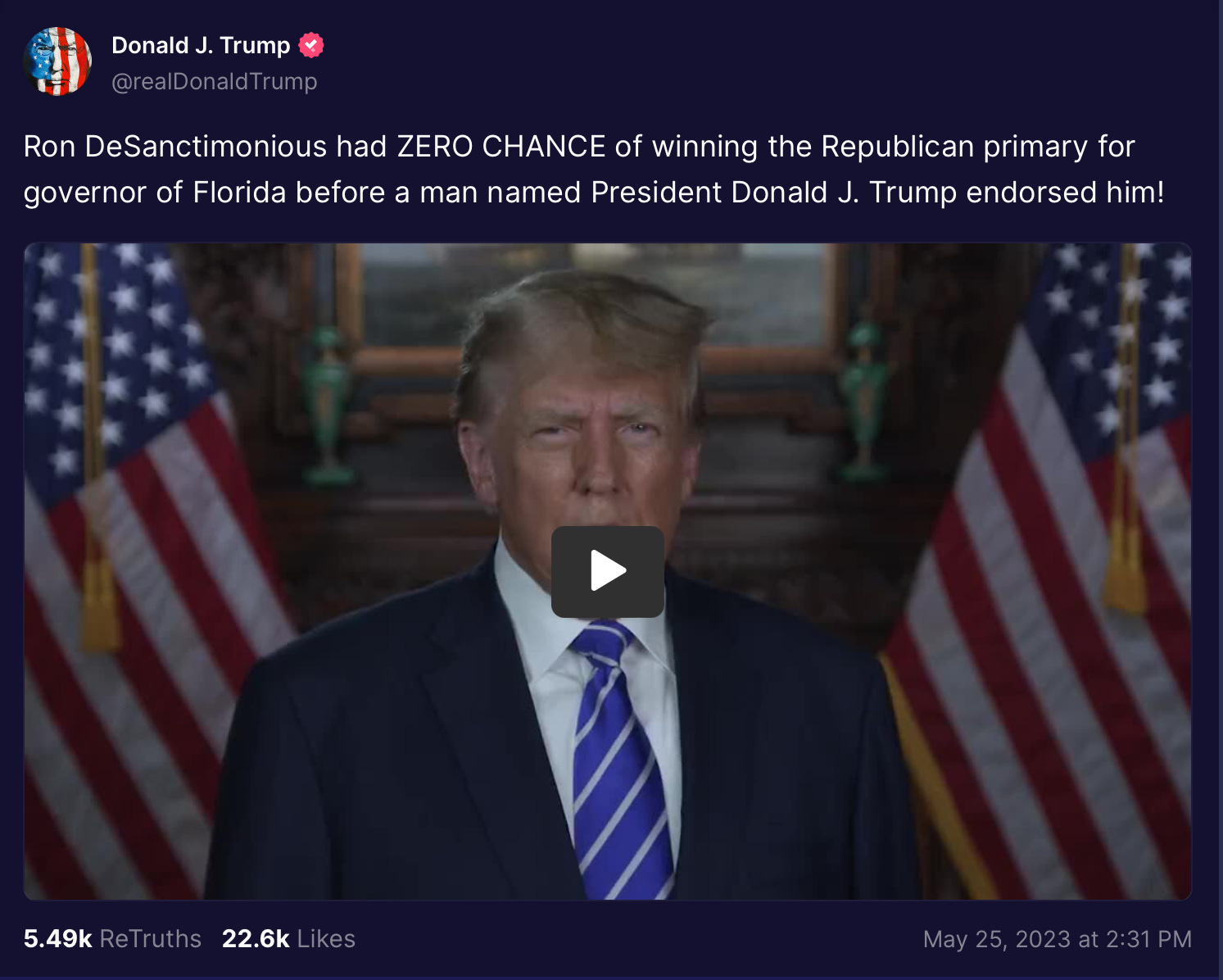Viewport: 1223px width, 980px height.
Task: Click the Likes label
Action: [x=326, y=938]
